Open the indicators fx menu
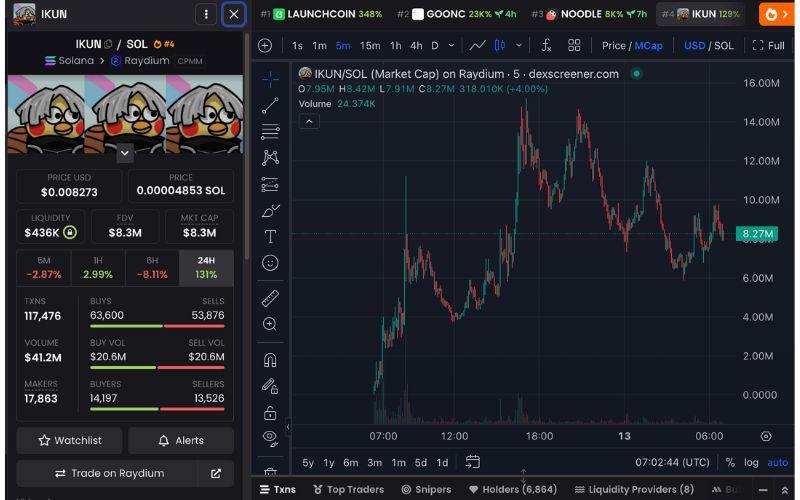Image resolution: width=800 pixels, height=500 pixels. 546,45
